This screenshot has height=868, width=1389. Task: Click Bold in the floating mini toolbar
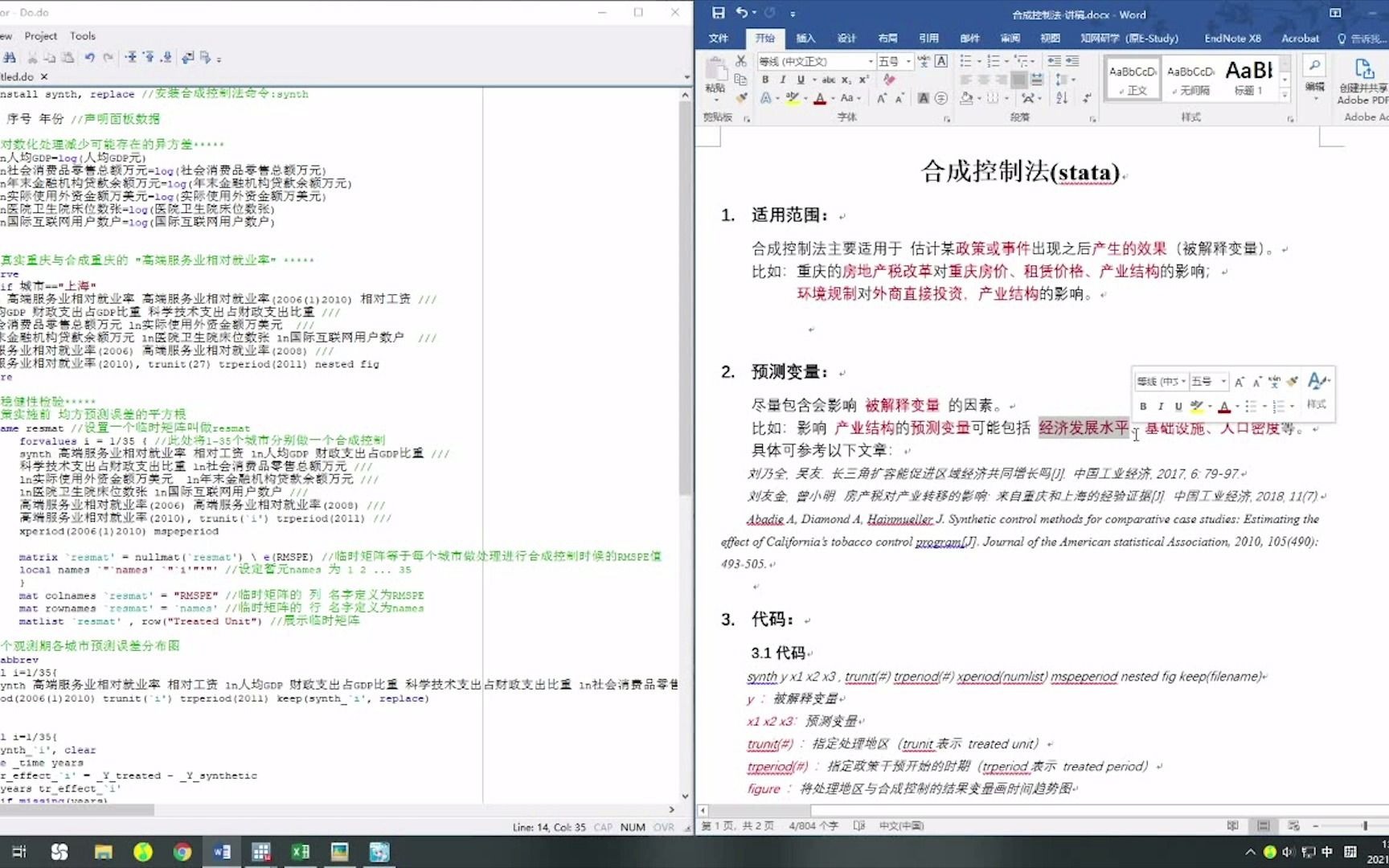pyautogui.click(x=1143, y=406)
